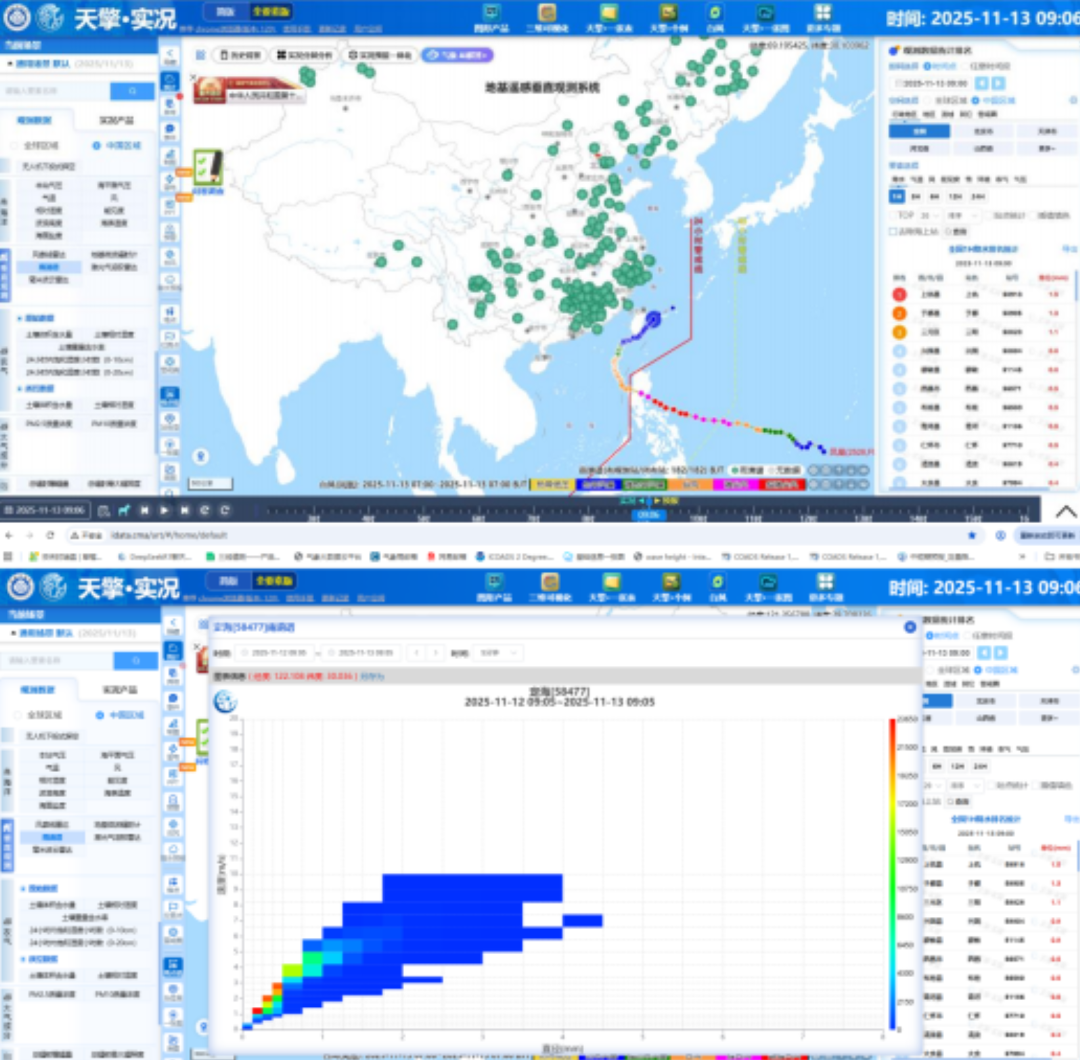
Task: Click blue search button in upper left panel
Action: (132, 90)
